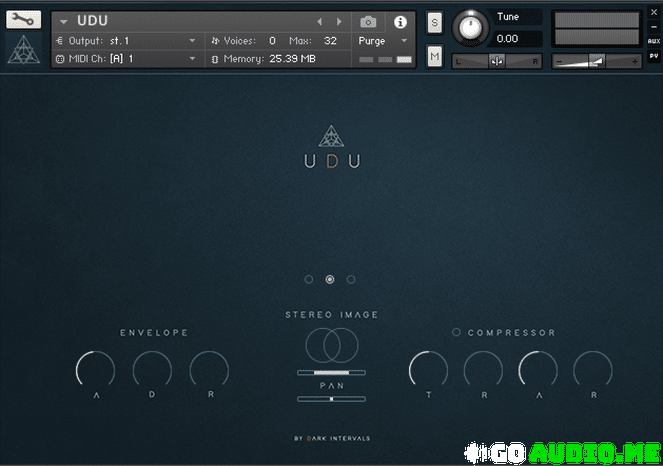Click the stereo image overlapping circles icon
Screen dimensions: 663x466
pos(331,346)
